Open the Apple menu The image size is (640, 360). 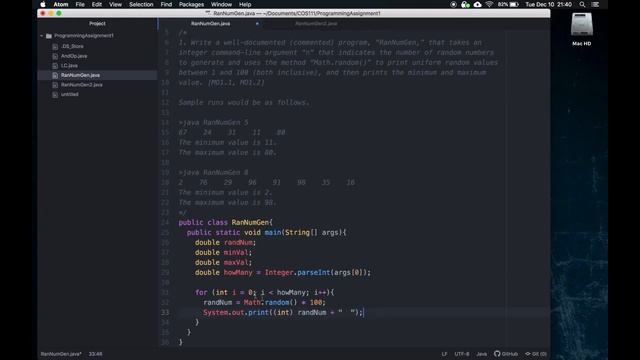(x=43, y=4)
